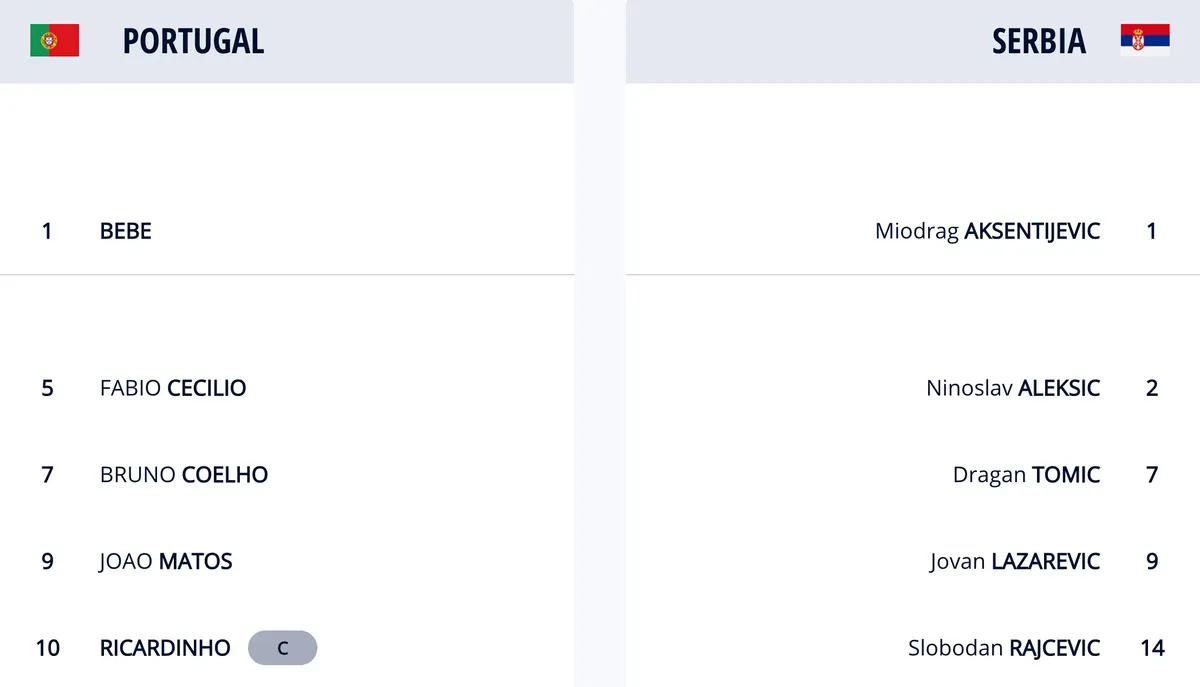
Task: Click shirt number 10 beside Ricardinho
Action: click(48, 648)
